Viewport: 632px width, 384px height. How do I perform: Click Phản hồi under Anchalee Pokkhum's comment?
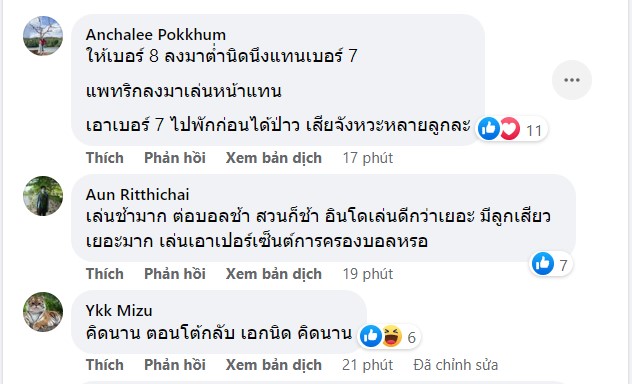click(175, 158)
